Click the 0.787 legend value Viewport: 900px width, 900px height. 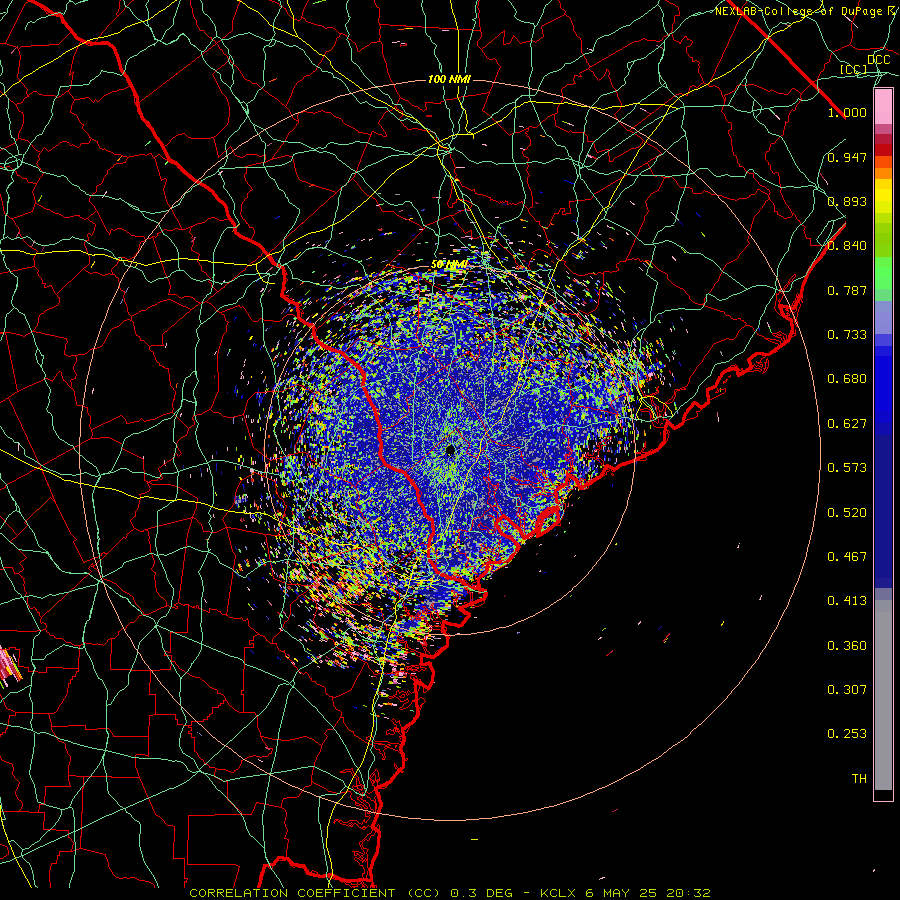point(847,290)
